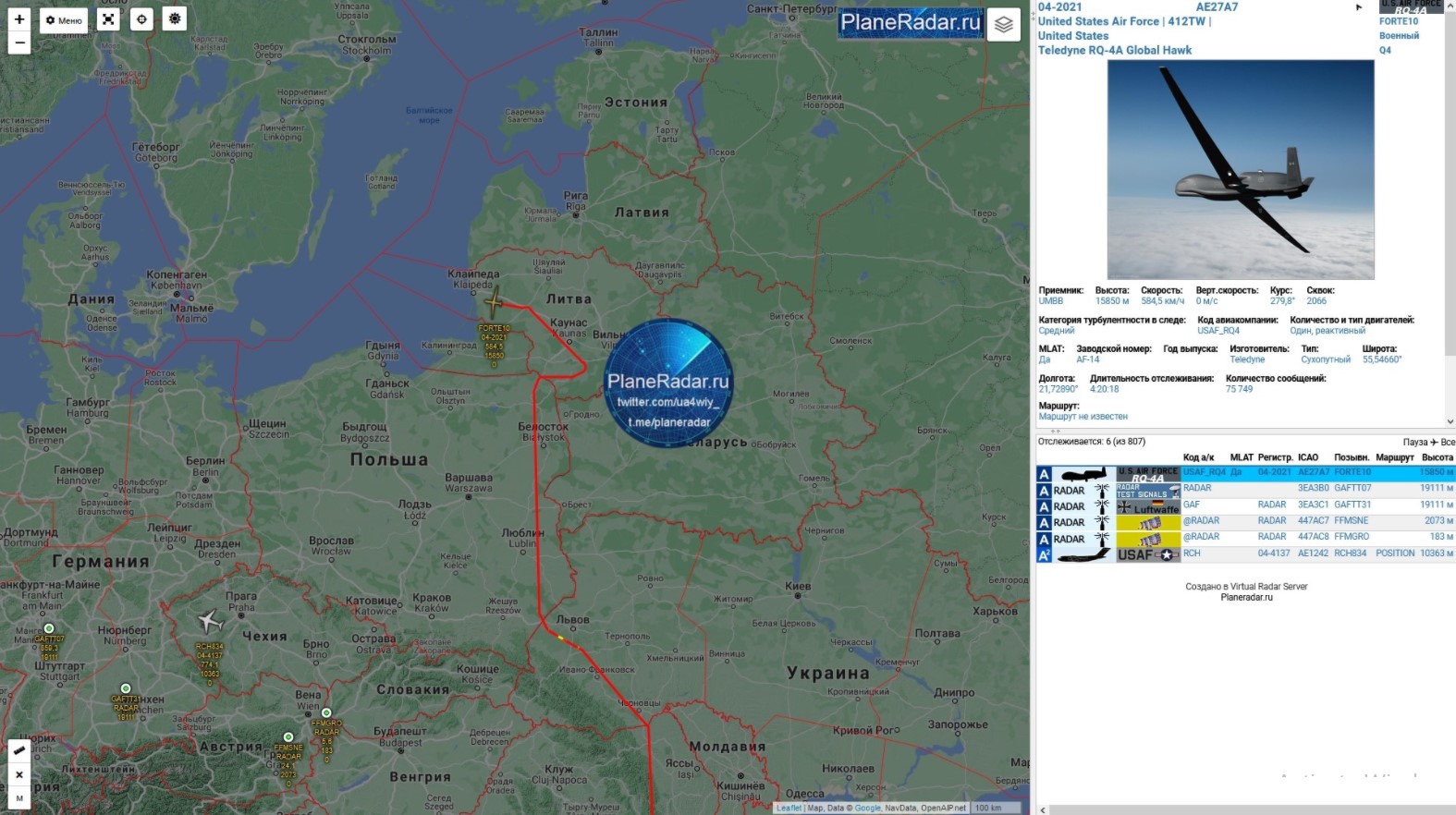
Task: Zoom out of the map
Action: click(18, 43)
